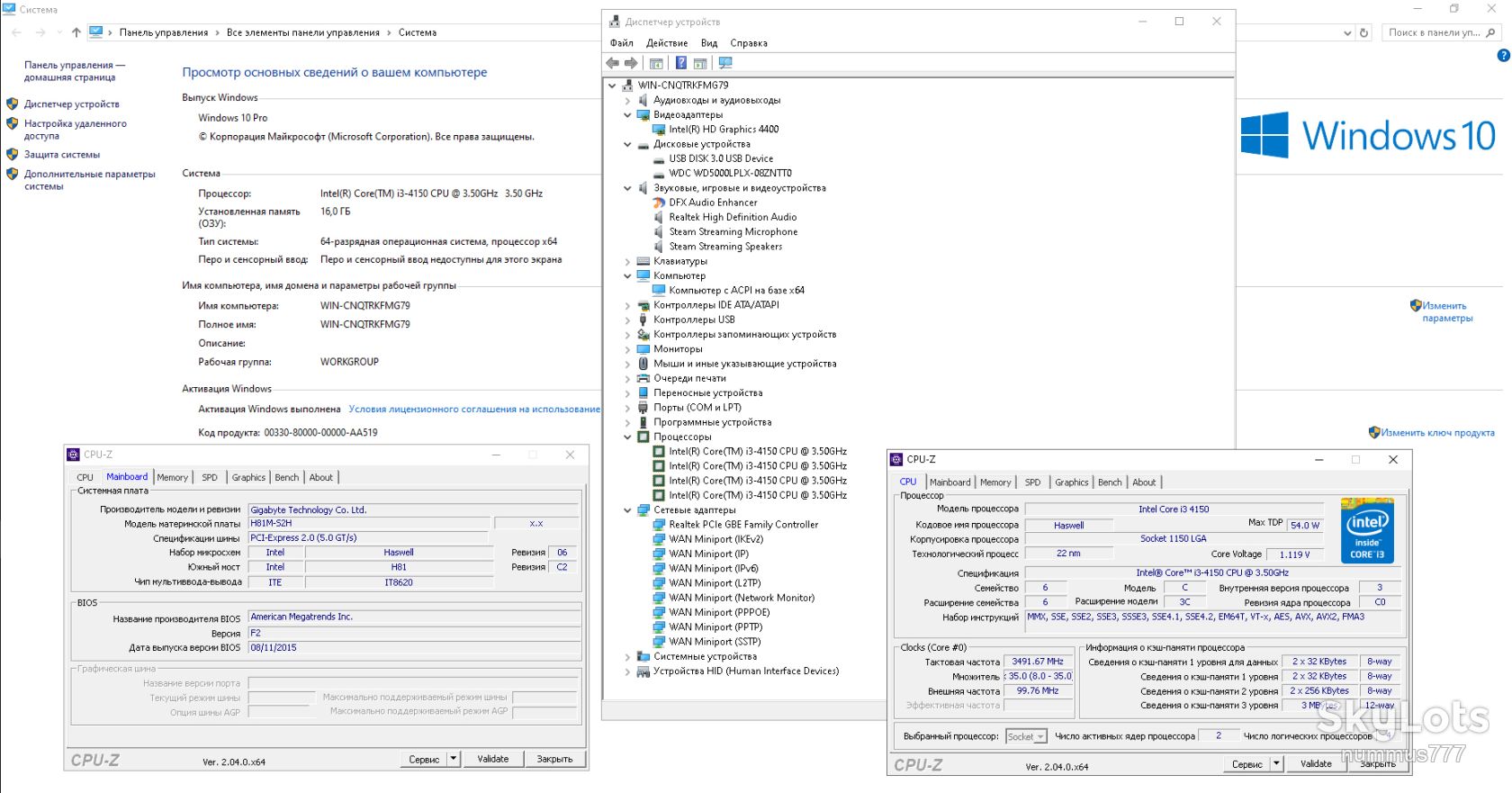This screenshot has height=793, width=1512.
Task: Click the show/hide console tree toolbar icon
Action: [x=656, y=63]
